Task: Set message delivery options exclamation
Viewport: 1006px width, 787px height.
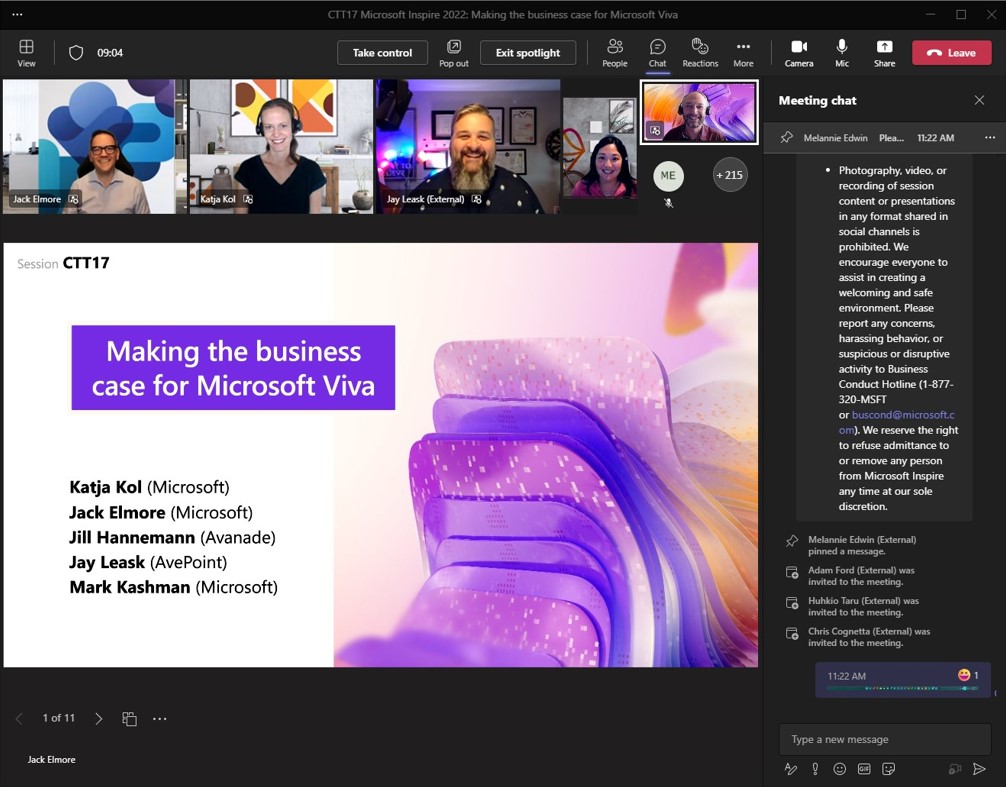Action: coord(815,768)
